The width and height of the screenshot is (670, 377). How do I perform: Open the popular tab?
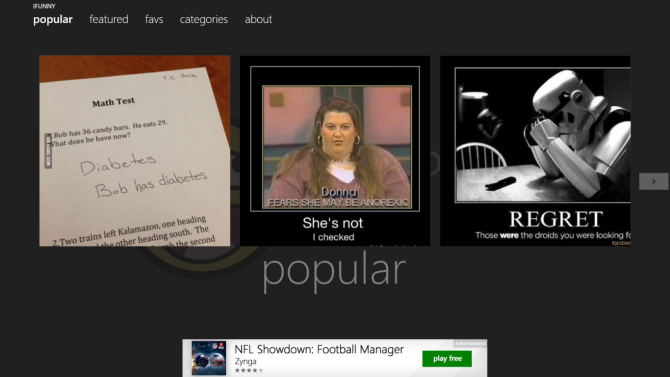point(53,20)
